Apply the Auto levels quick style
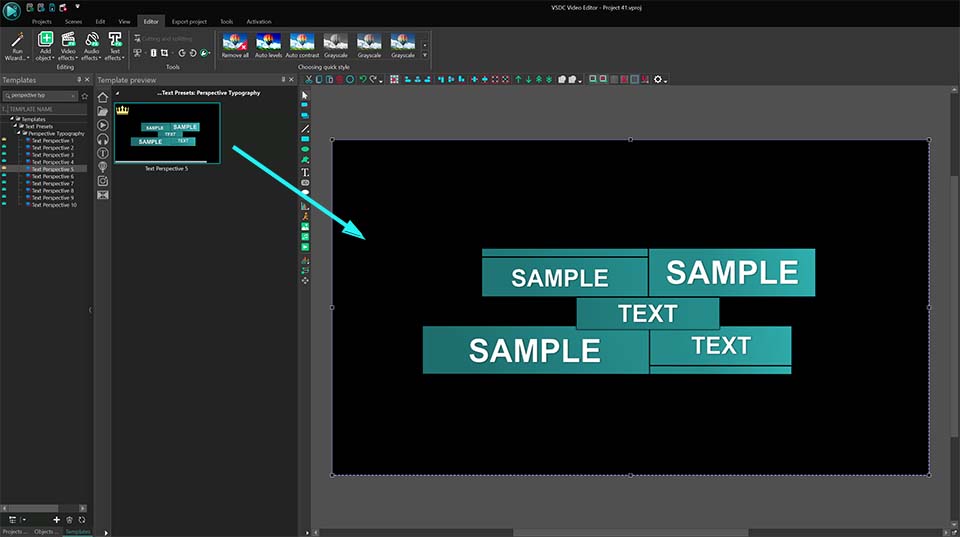The image size is (960, 537). [x=268, y=46]
